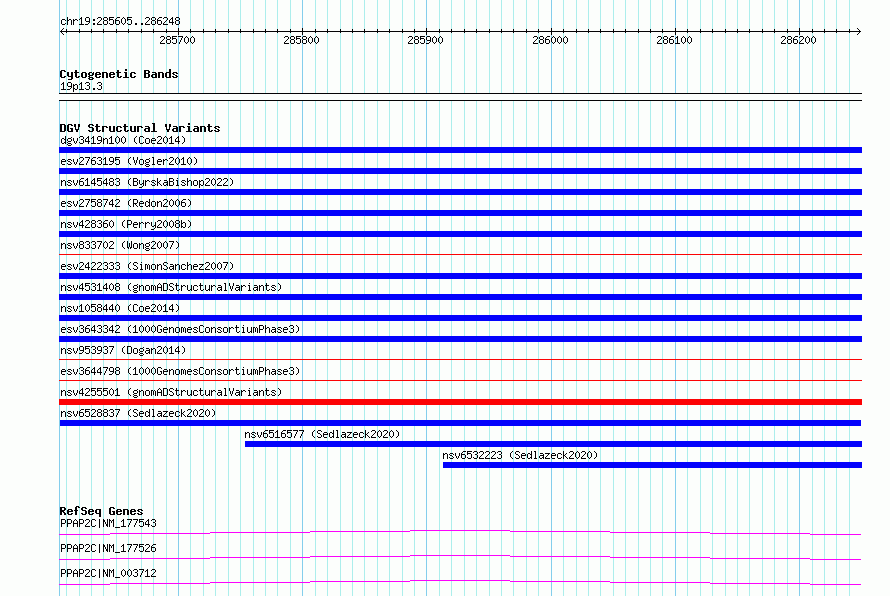Select nsv6528837 (Sedlazeck2020) variant label

[138, 413]
